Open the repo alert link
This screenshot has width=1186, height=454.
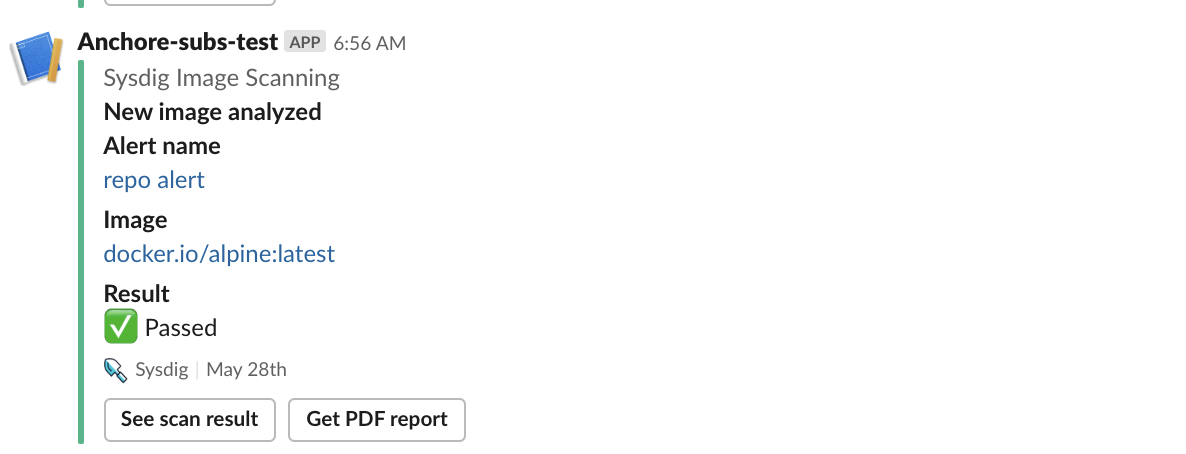[154, 180]
